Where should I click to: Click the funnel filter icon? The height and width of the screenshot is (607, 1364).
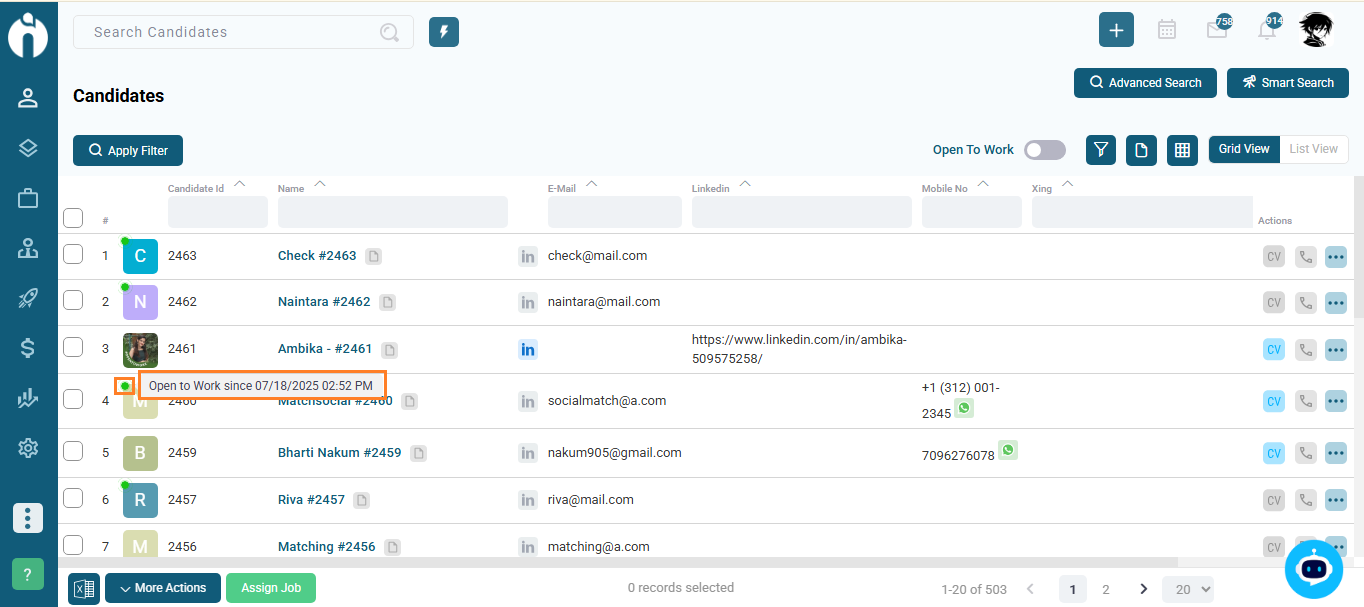(1101, 150)
